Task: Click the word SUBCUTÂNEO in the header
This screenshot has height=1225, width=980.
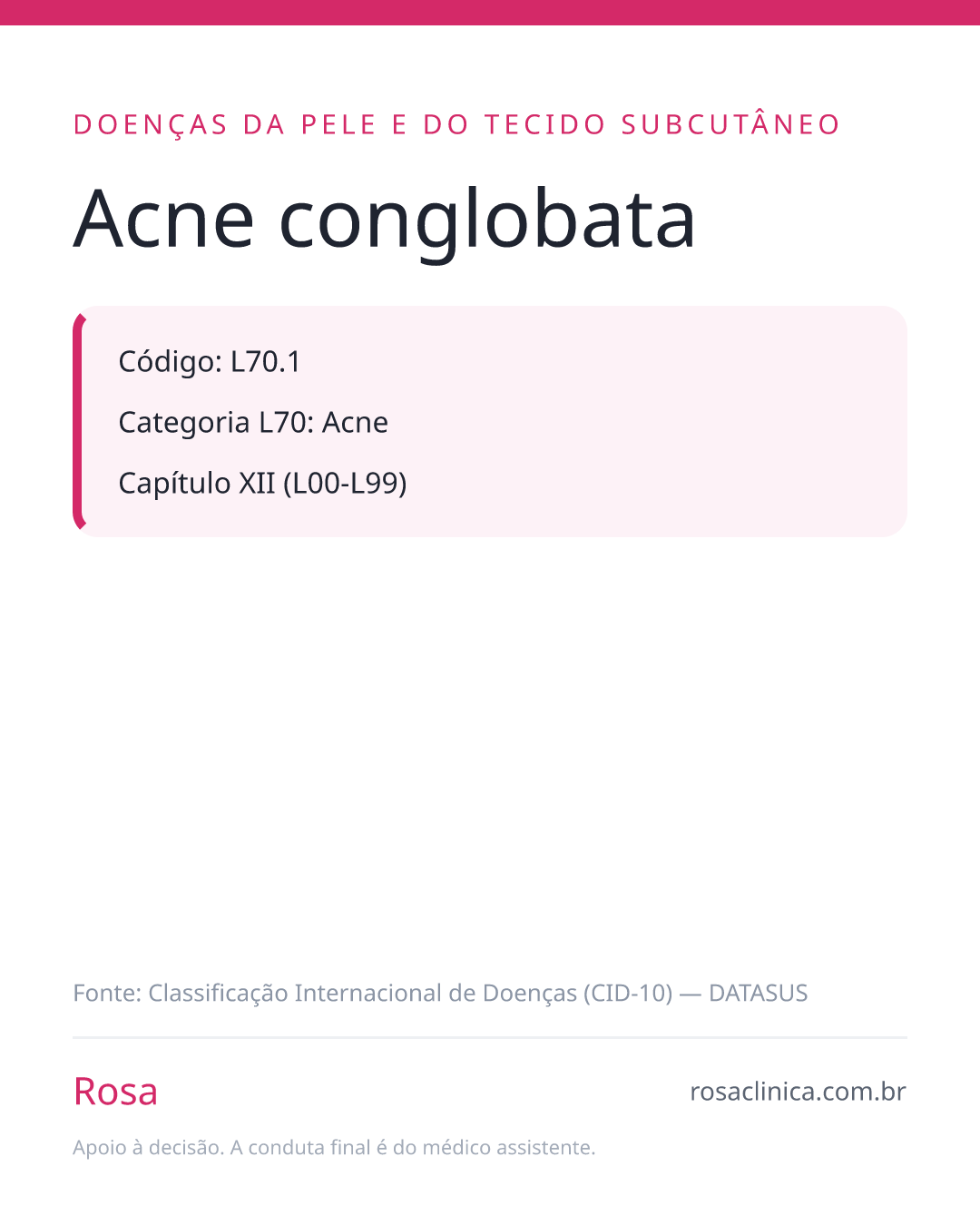Action: click(730, 124)
